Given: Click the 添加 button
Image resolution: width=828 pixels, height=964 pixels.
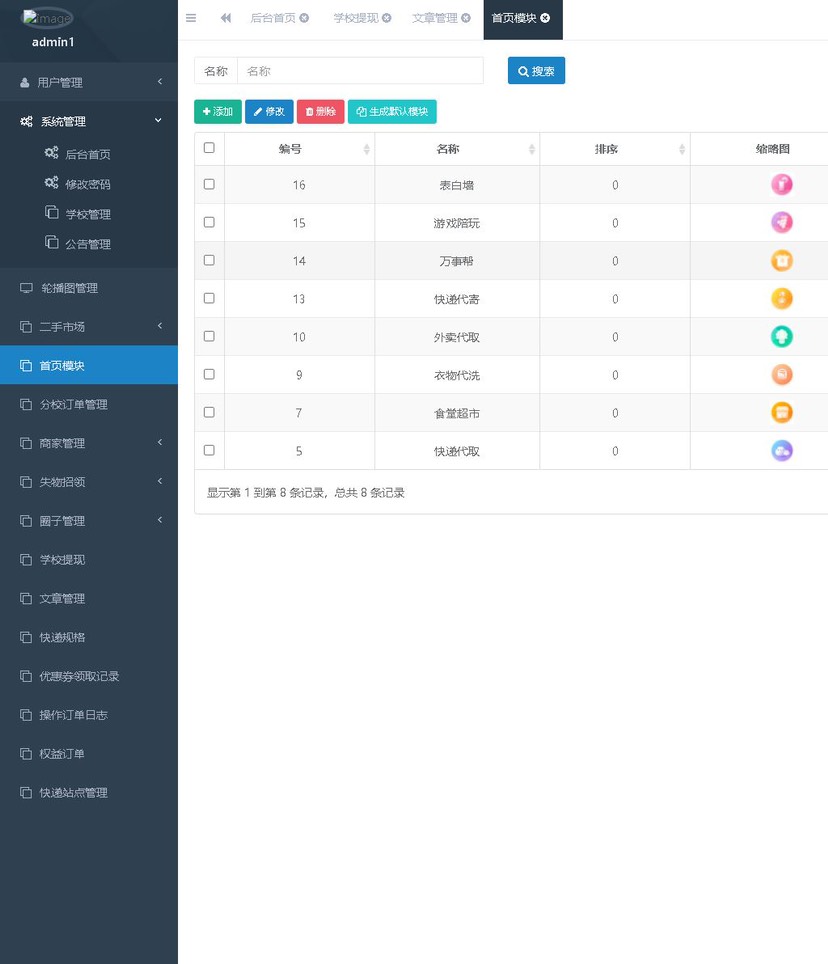Looking at the screenshot, I should pyautogui.click(x=217, y=111).
